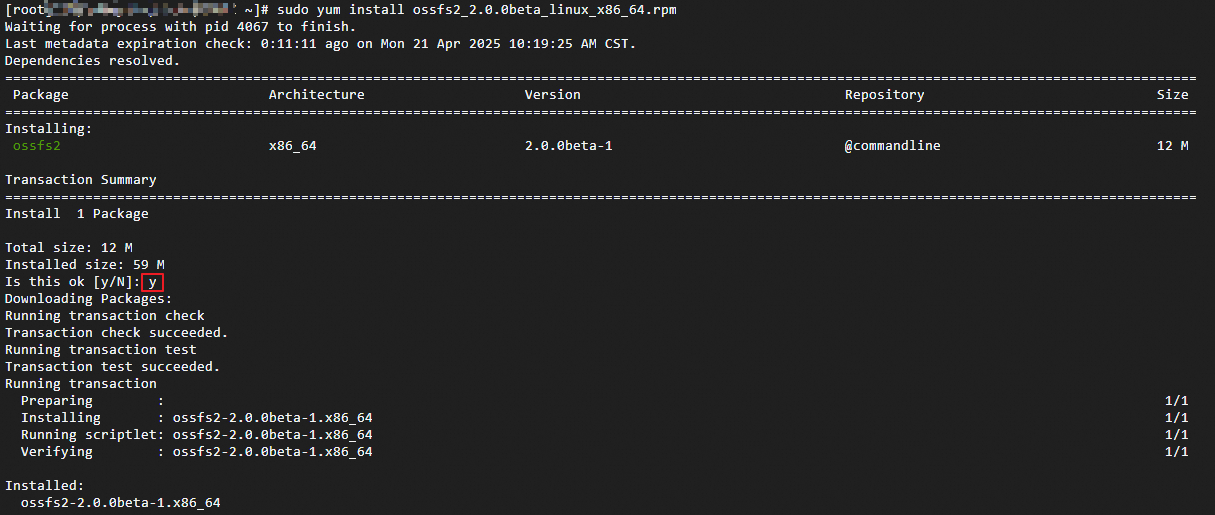The image size is (1215, 515).
Task: Click the green ossfs2 package name
Action: coord(37,146)
